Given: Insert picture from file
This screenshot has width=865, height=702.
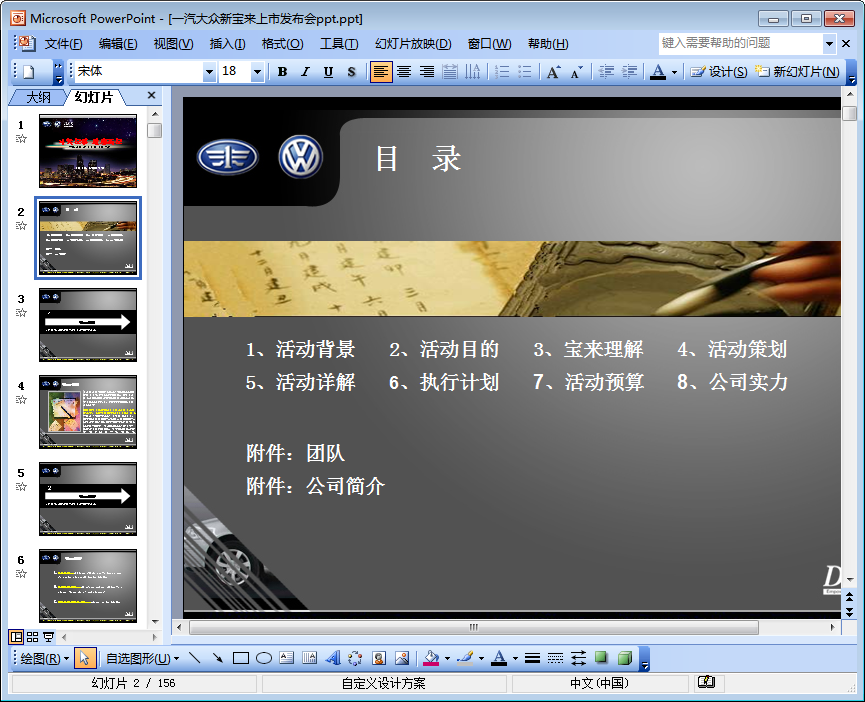Looking at the screenshot, I should point(402,658).
